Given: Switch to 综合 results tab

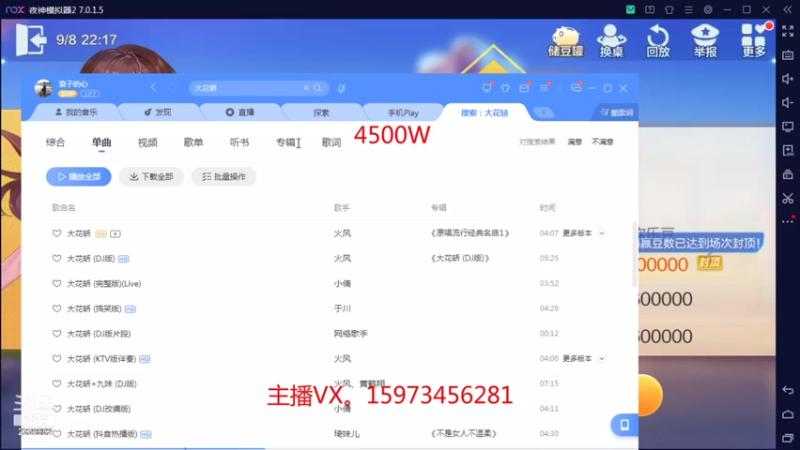Looking at the screenshot, I should pyautogui.click(x=55, y=142).
